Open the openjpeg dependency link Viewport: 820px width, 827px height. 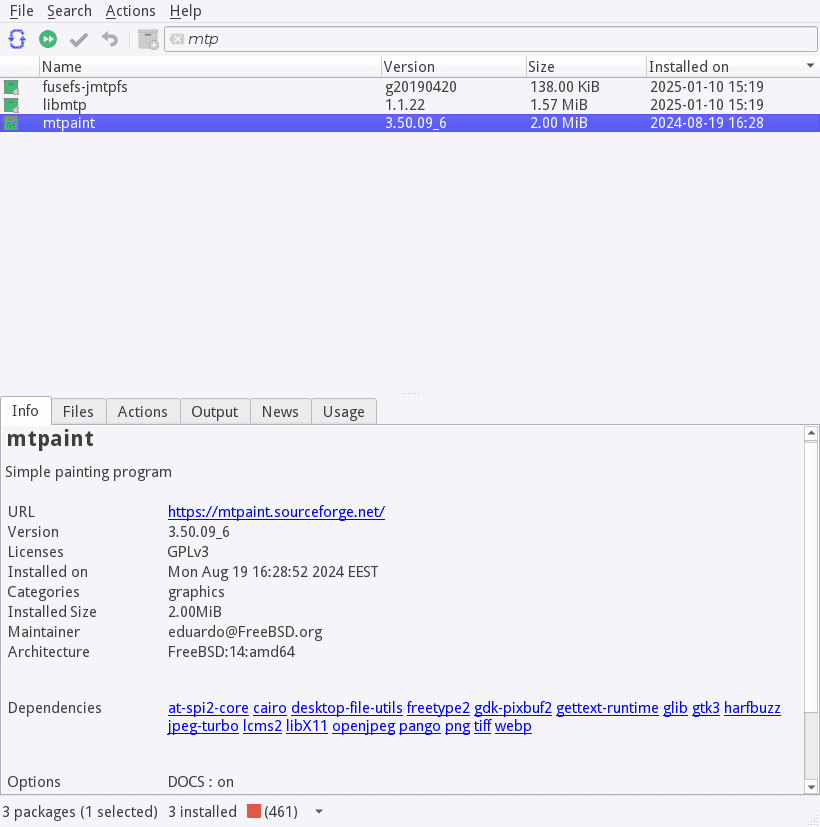pos(363,726)
